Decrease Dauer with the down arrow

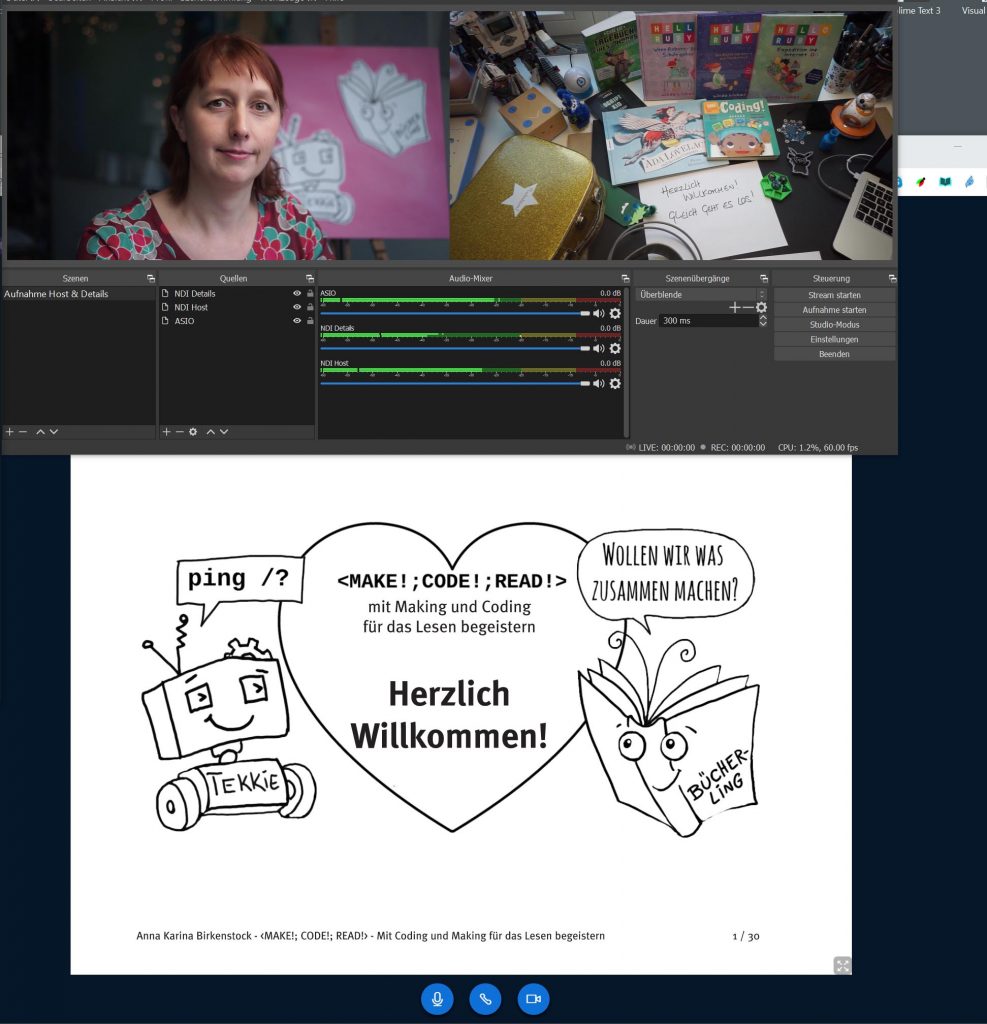point(763,323)
